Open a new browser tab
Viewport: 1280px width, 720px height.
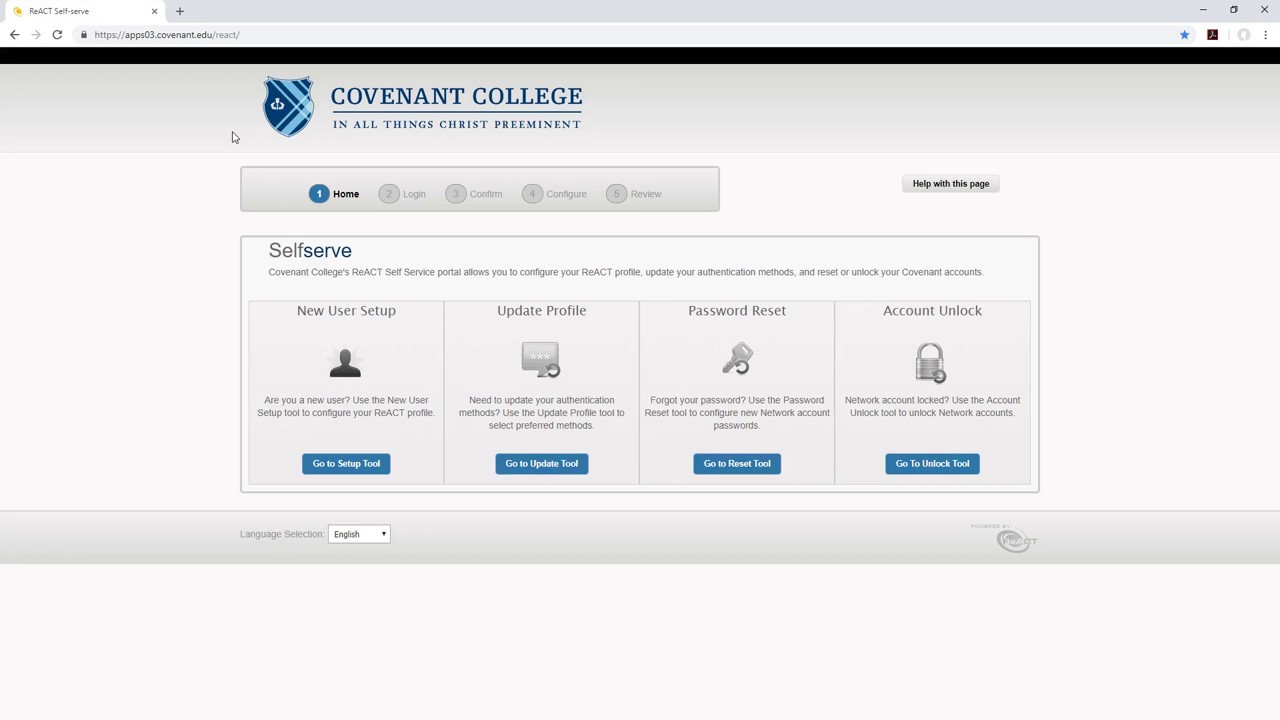click(180, 11)
